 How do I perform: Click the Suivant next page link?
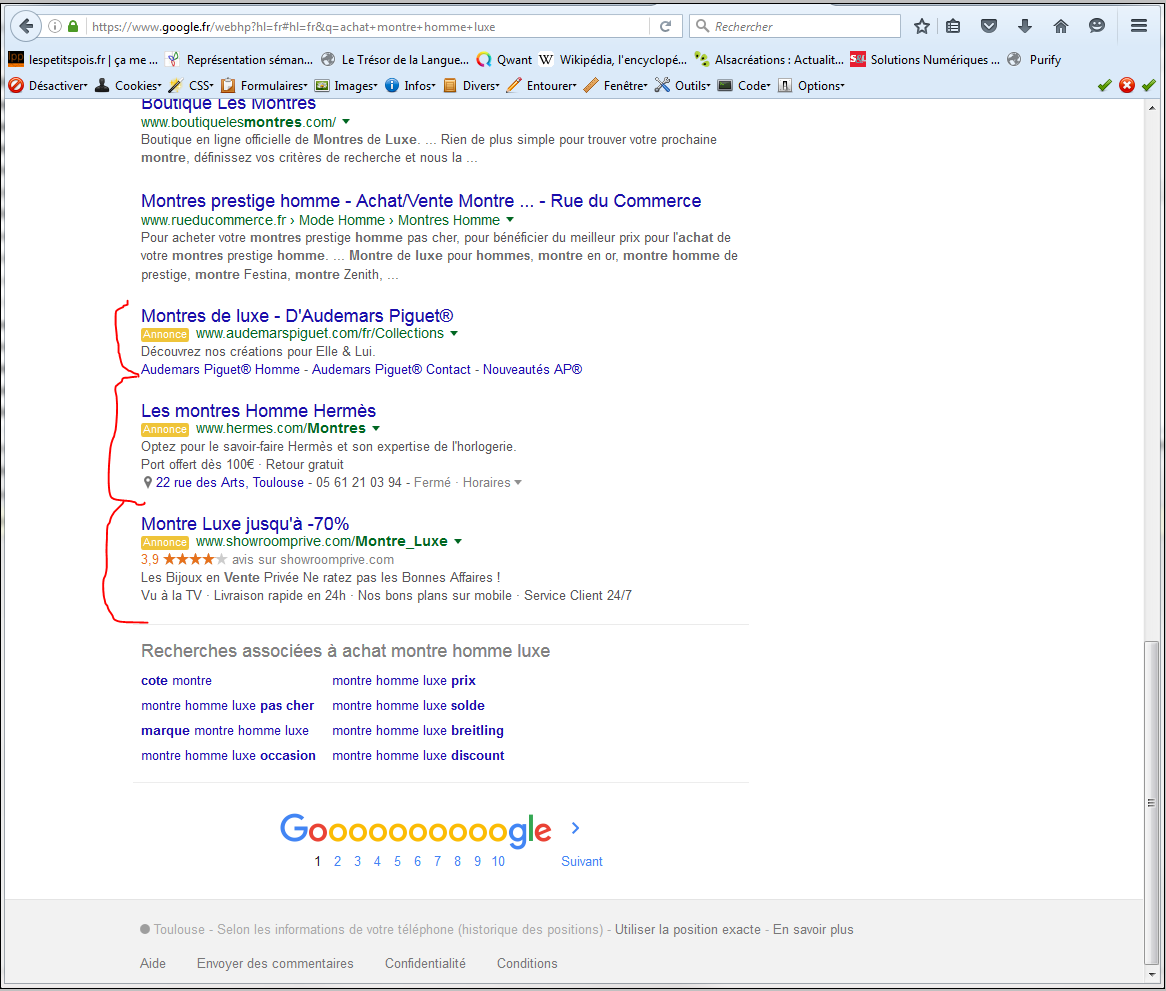click(582, 861)
